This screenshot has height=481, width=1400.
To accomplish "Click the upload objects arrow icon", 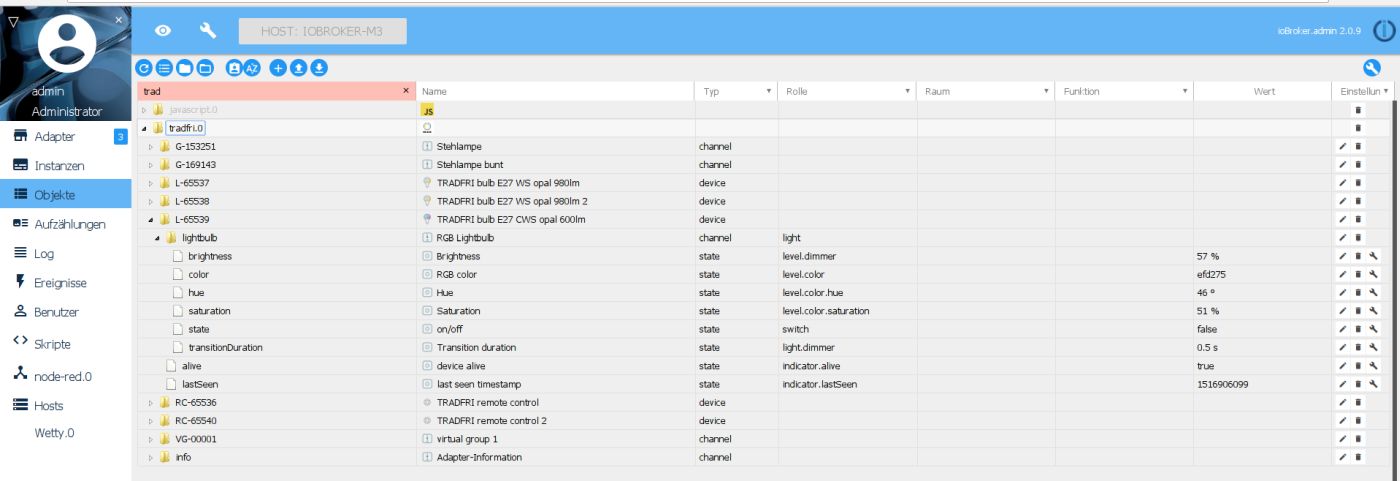I will (299, 68).
